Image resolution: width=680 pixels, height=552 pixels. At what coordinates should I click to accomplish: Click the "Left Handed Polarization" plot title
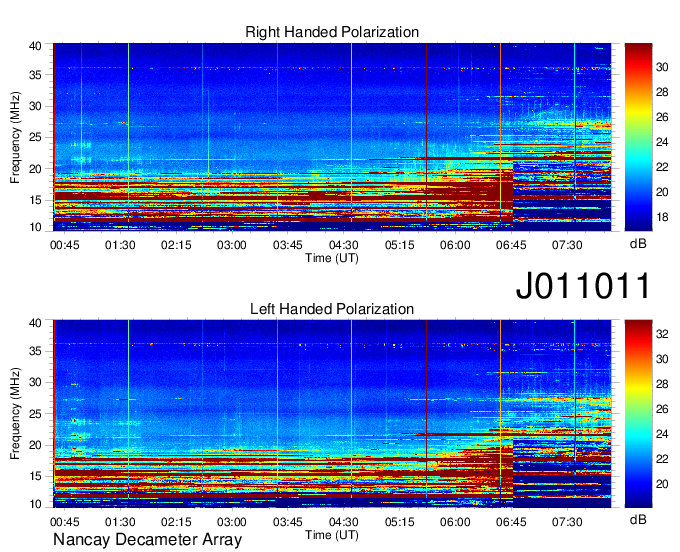click(x=332, y=309)
